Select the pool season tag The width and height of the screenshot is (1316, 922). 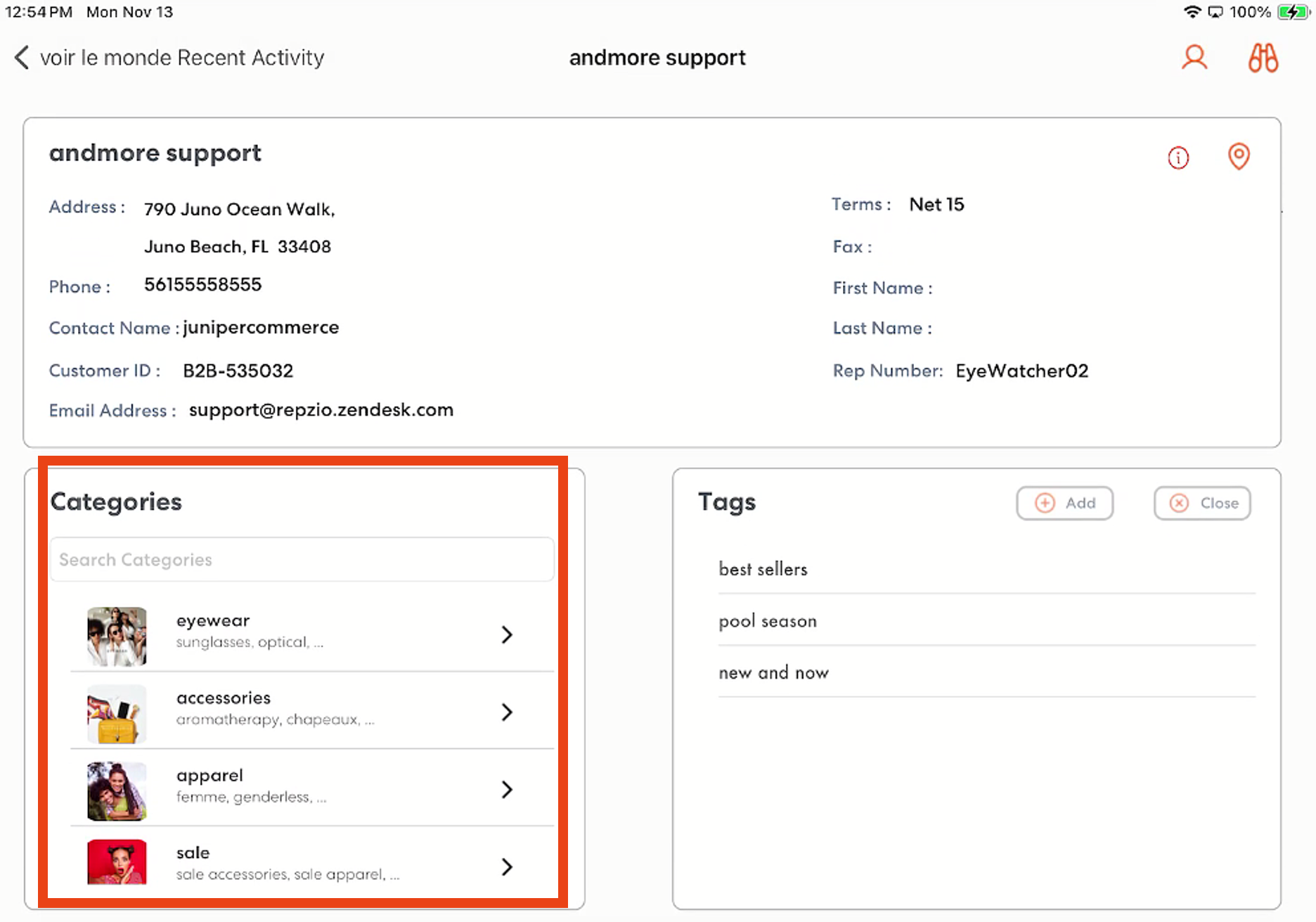click(x=768, y=621)
